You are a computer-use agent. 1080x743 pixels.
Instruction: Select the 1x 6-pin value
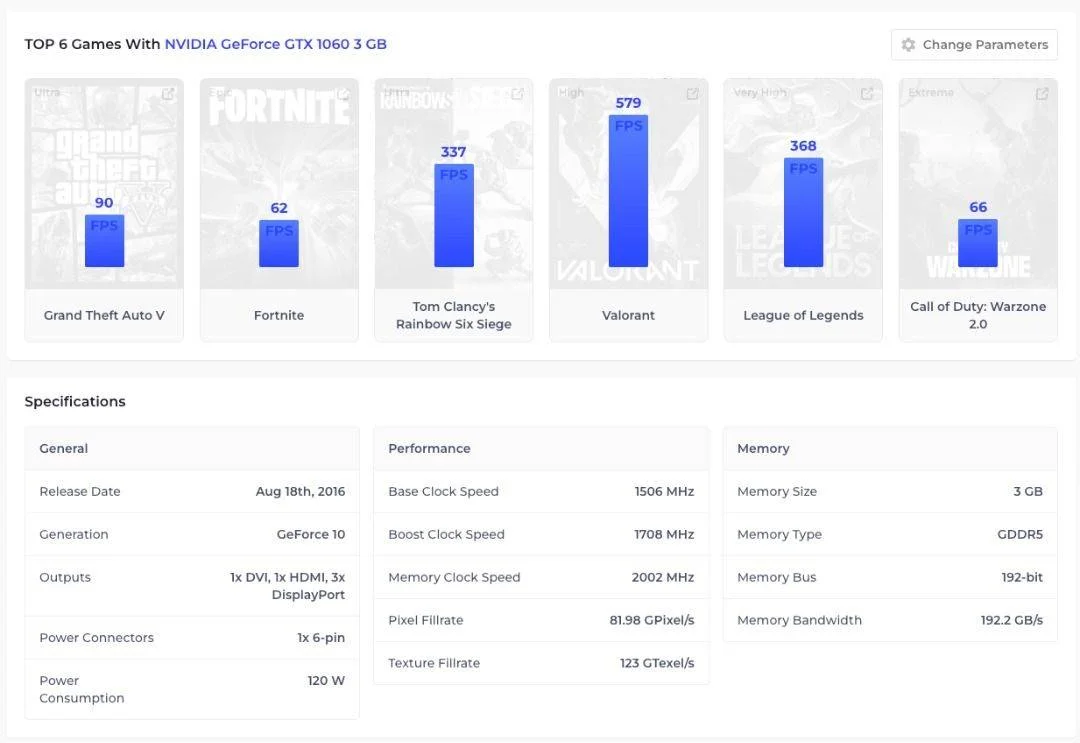[x=321, y=638]
